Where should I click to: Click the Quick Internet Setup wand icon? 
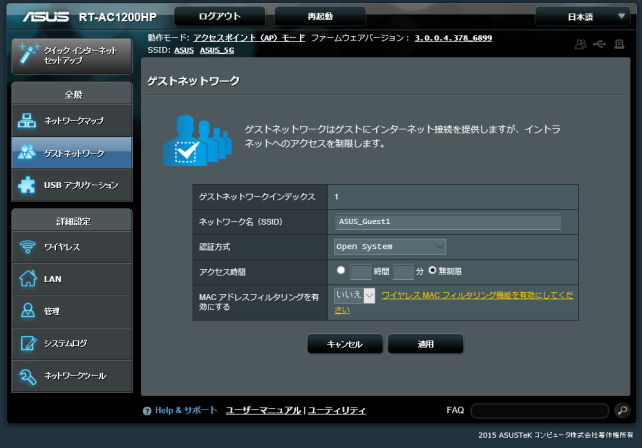29,54
